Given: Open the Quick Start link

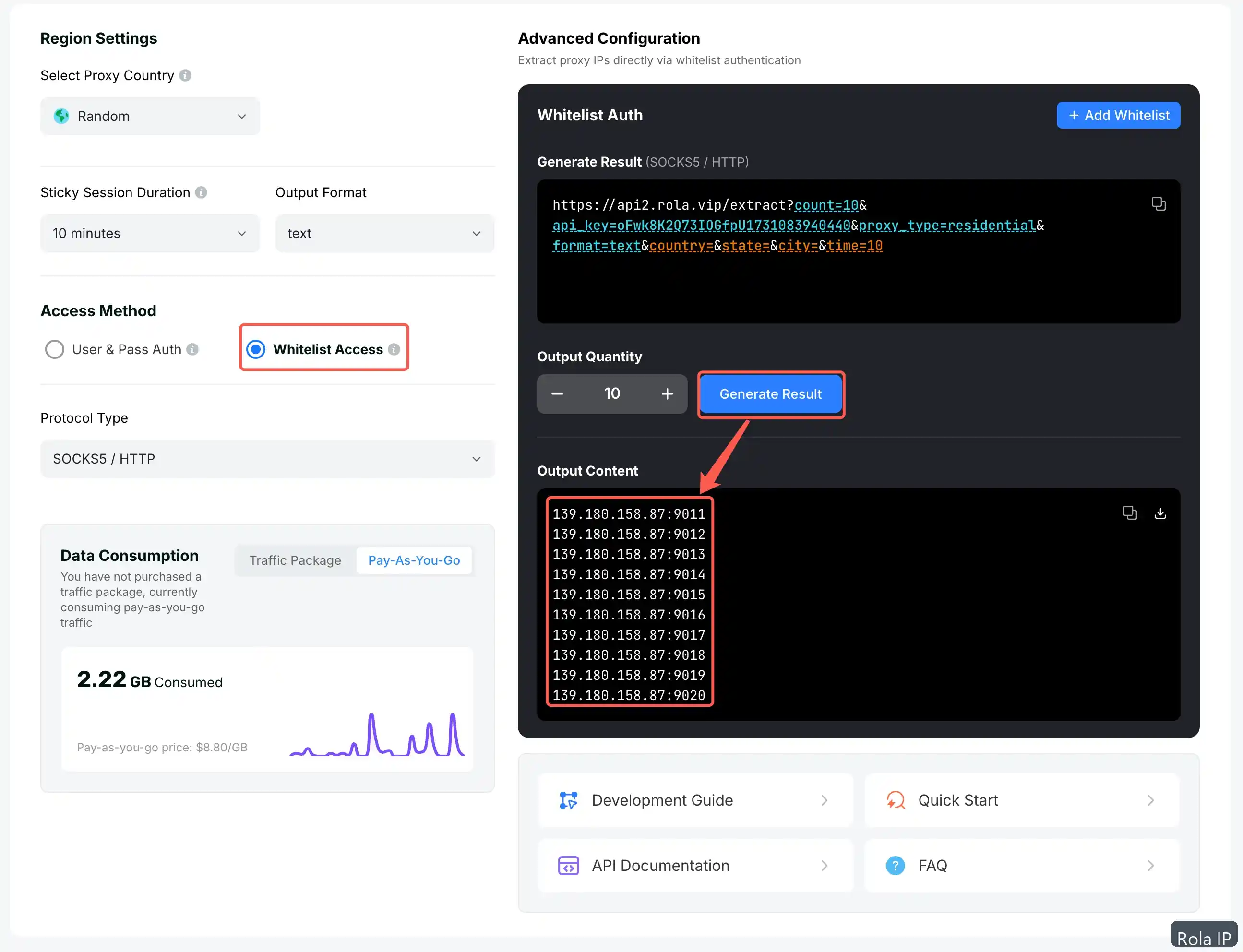Looking at the screenshot, I should 1021,800.
